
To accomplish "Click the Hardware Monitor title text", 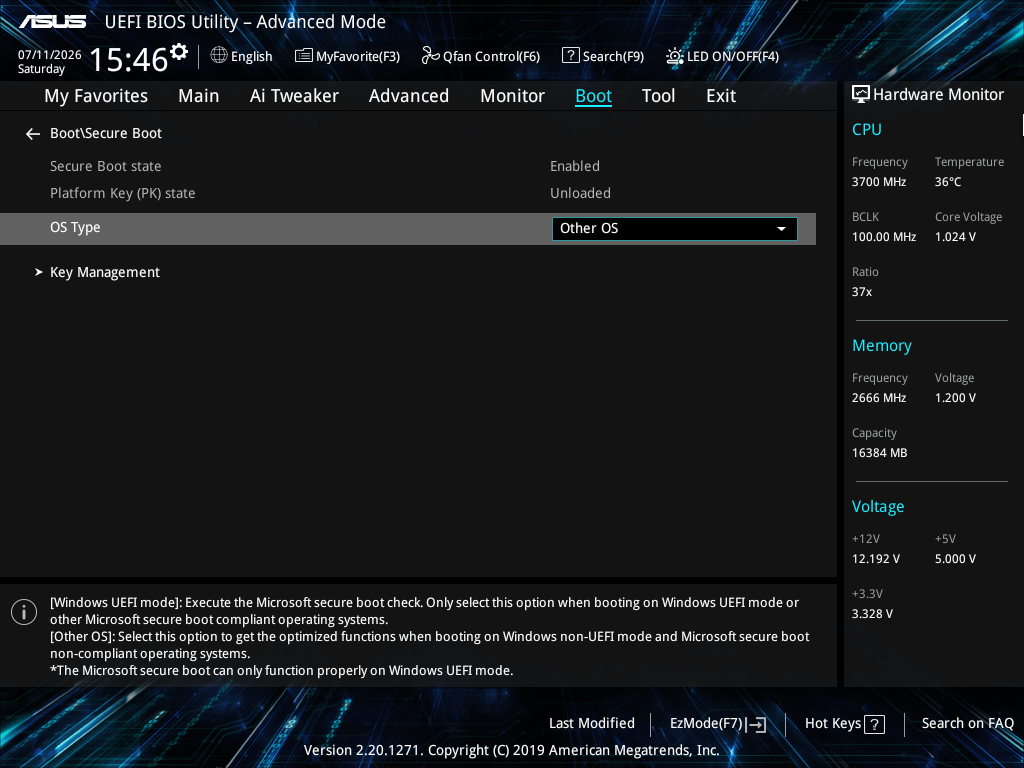I will [x=938, y=95].
